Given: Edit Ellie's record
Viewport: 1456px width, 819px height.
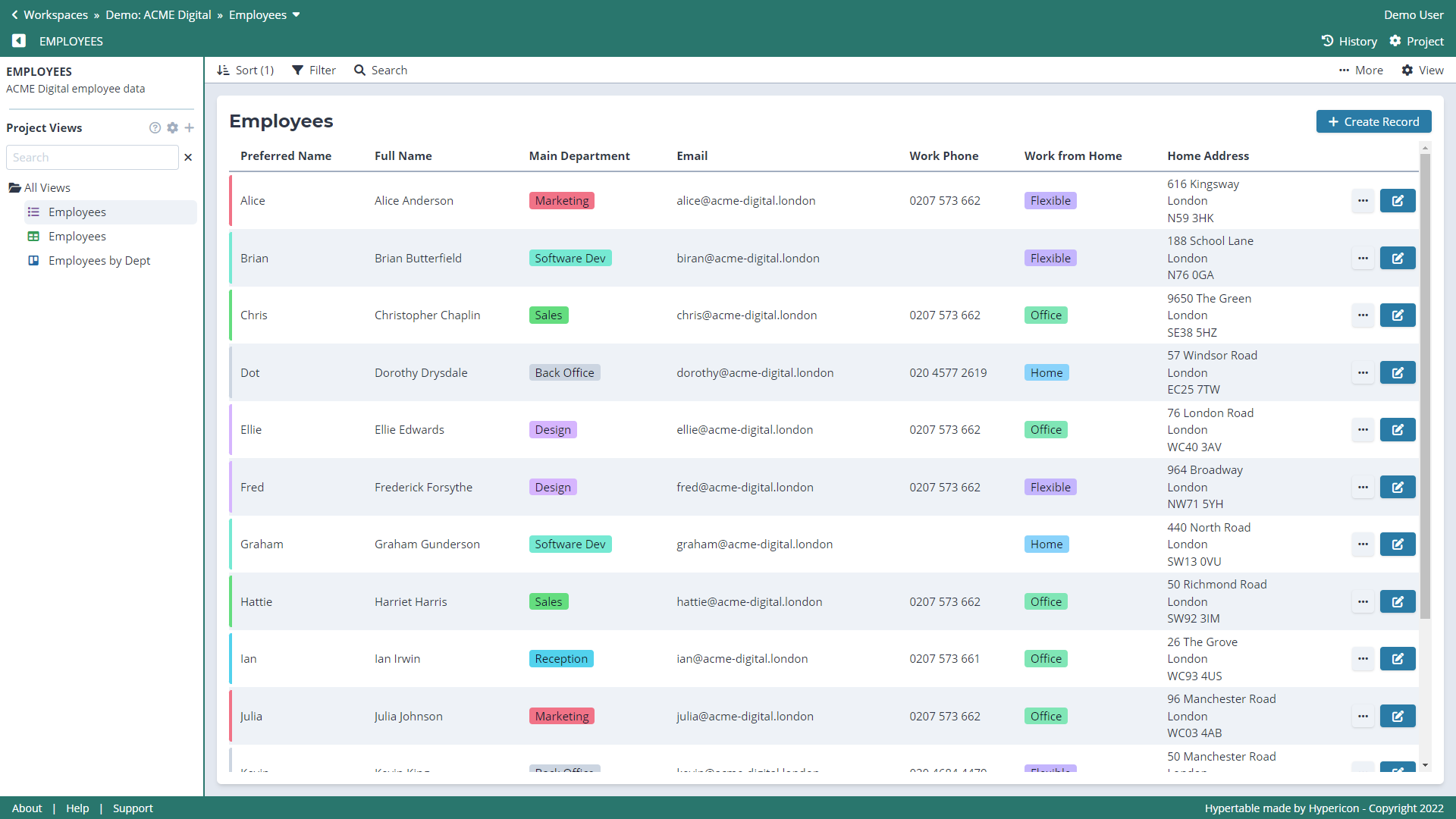Looking at the screenshot, I should coord(1398,430).
